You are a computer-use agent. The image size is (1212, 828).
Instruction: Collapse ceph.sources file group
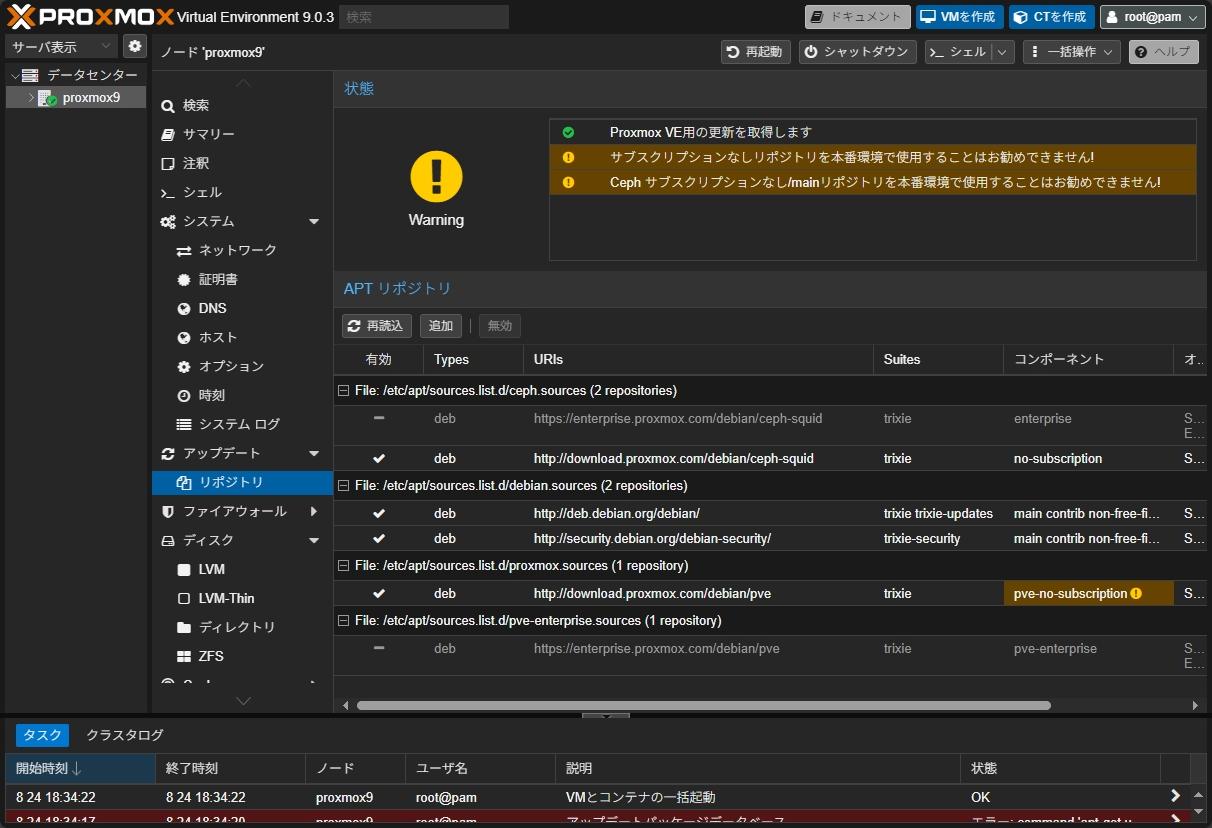pos(344,391)
